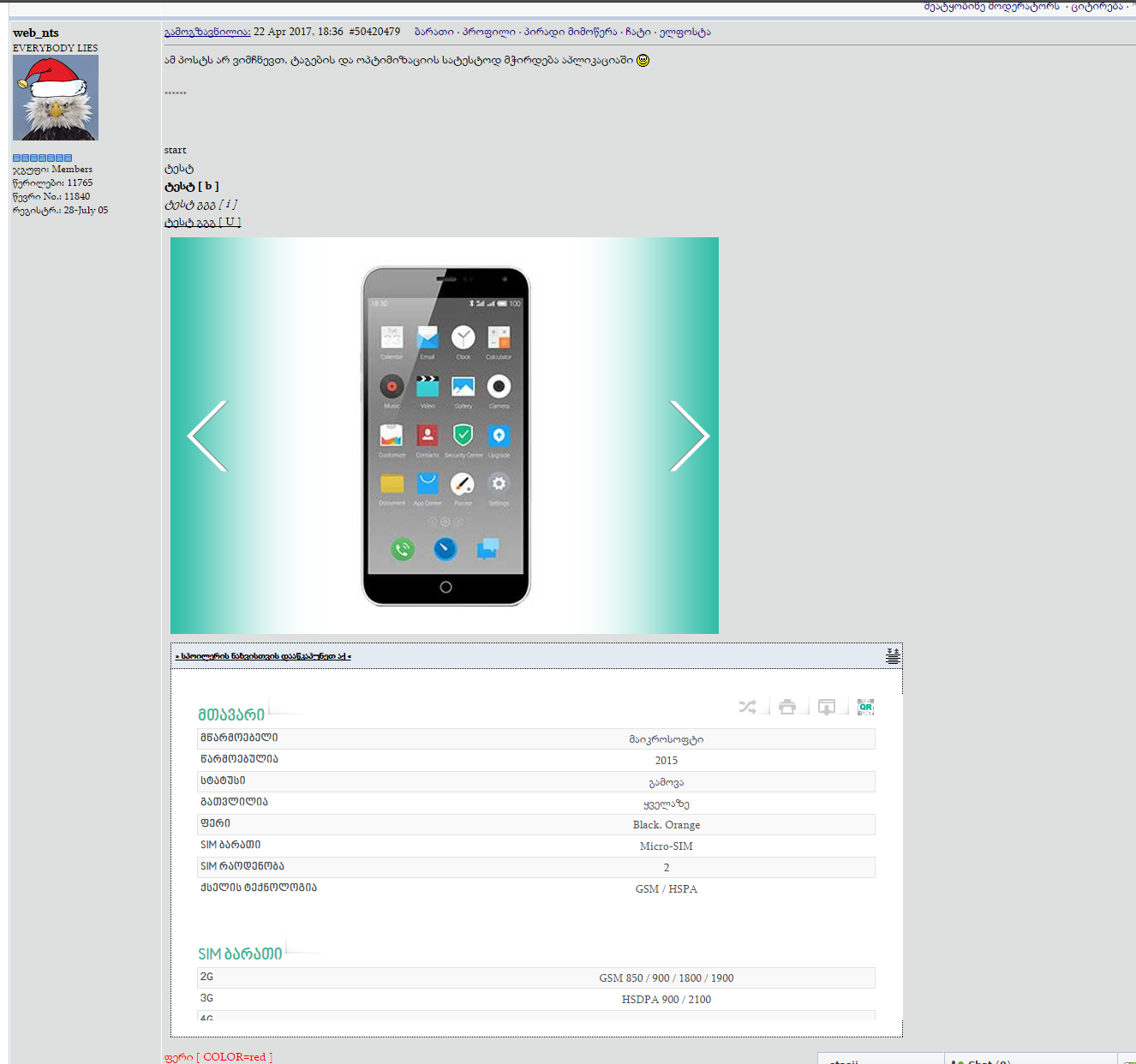Screen dimensions: 1136x1064
Task: Click the post date link labeled გამოგზავნილია
Action: tap(207, 32)
